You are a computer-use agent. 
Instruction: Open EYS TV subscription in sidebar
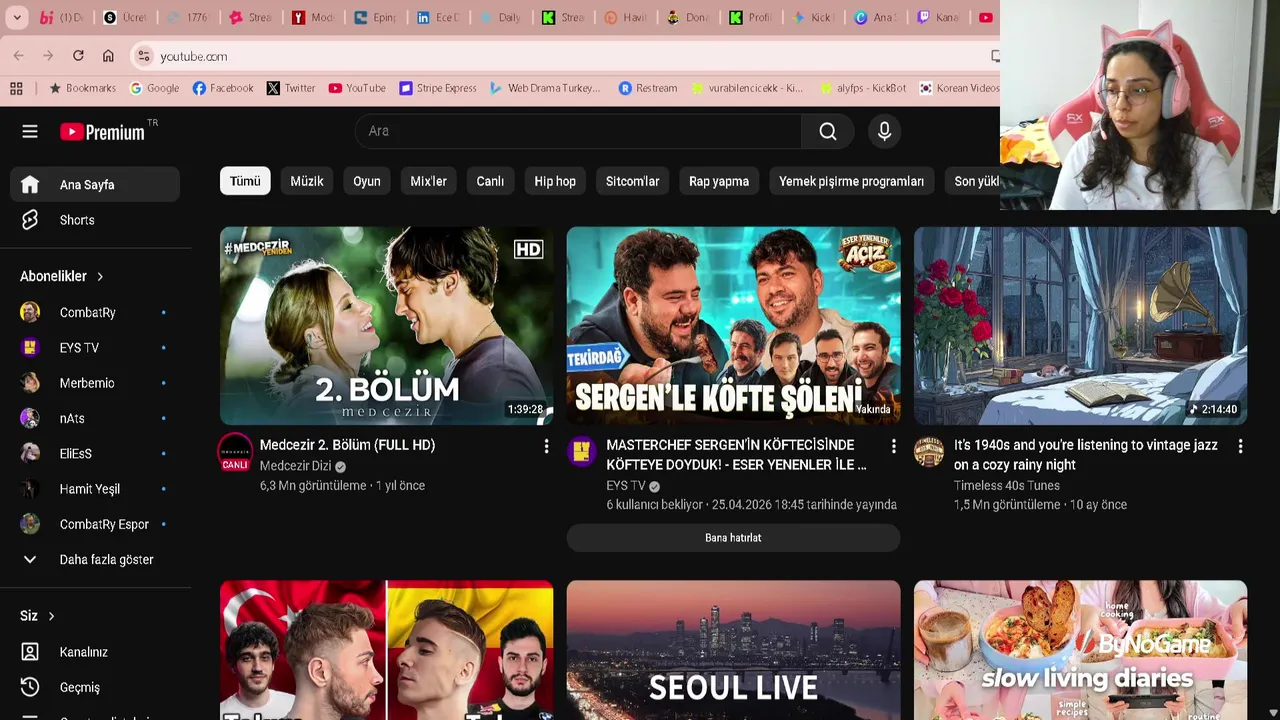point(95,347)
